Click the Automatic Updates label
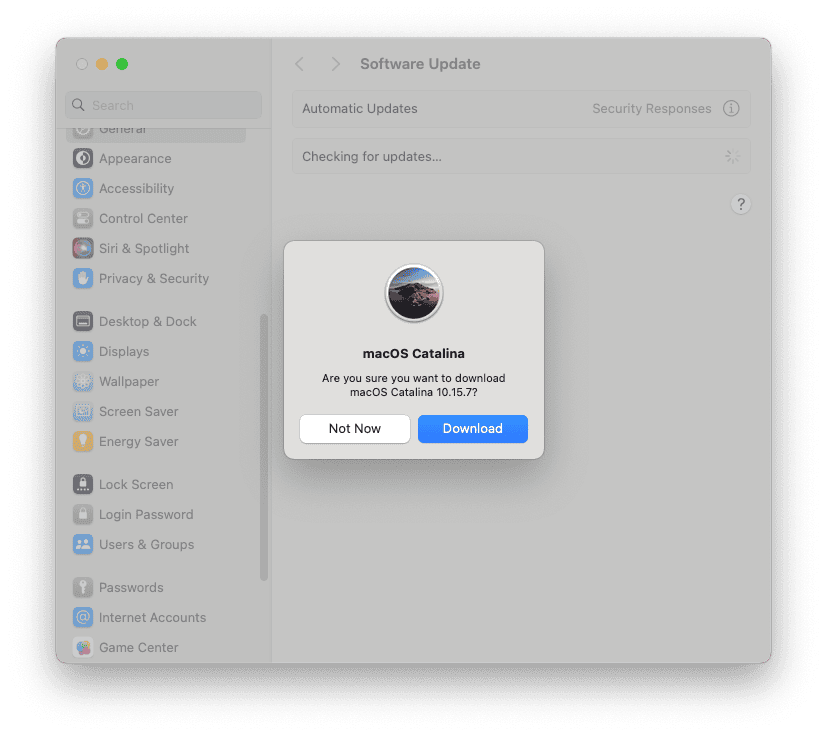Image resolution: width=827 pixels, height=737 pixels. point(360,108)
